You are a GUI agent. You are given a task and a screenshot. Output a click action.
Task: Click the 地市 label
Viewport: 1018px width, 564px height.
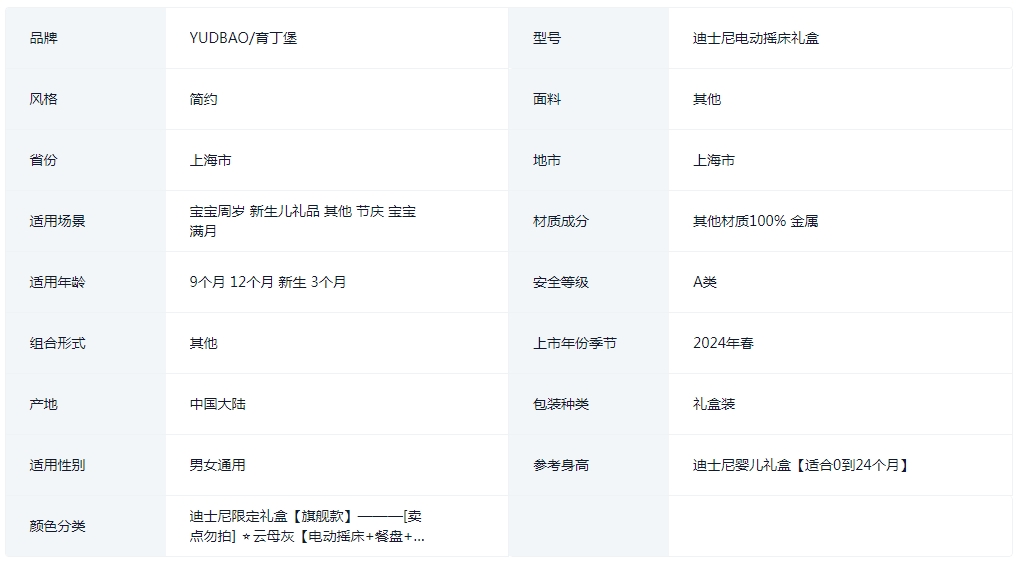(547, 160)
